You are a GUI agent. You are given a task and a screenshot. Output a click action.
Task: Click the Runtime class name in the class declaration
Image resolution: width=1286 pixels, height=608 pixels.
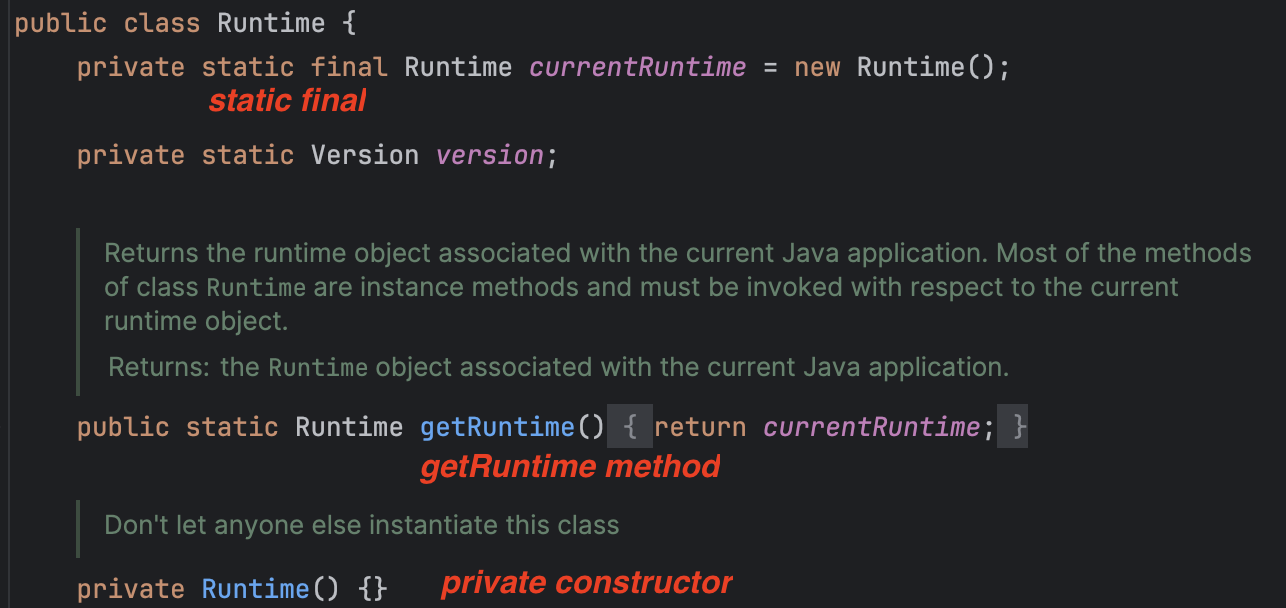pyautogui.click(x=270, y=24)
